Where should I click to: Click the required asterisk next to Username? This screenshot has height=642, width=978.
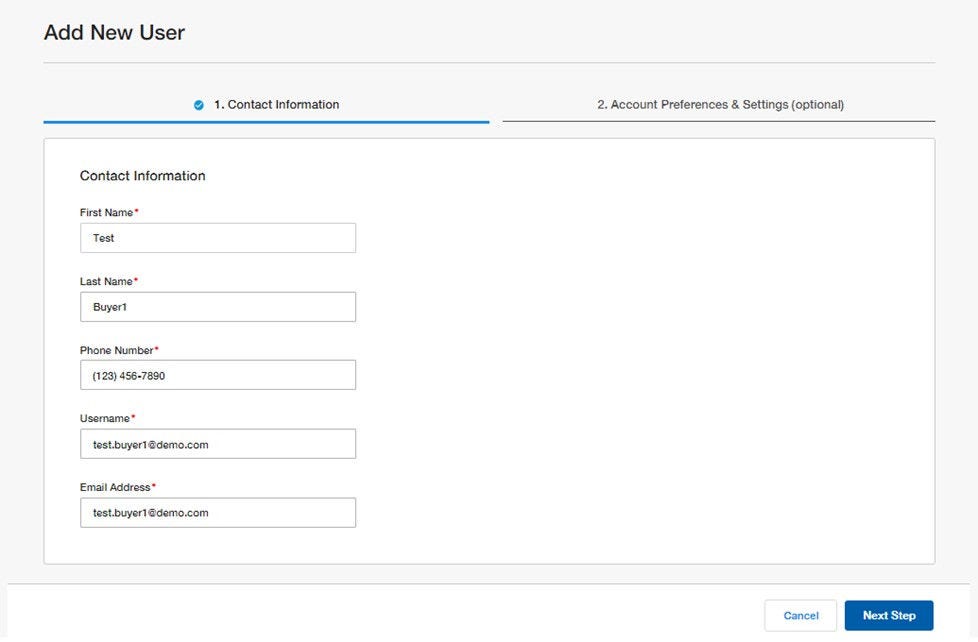133,416
